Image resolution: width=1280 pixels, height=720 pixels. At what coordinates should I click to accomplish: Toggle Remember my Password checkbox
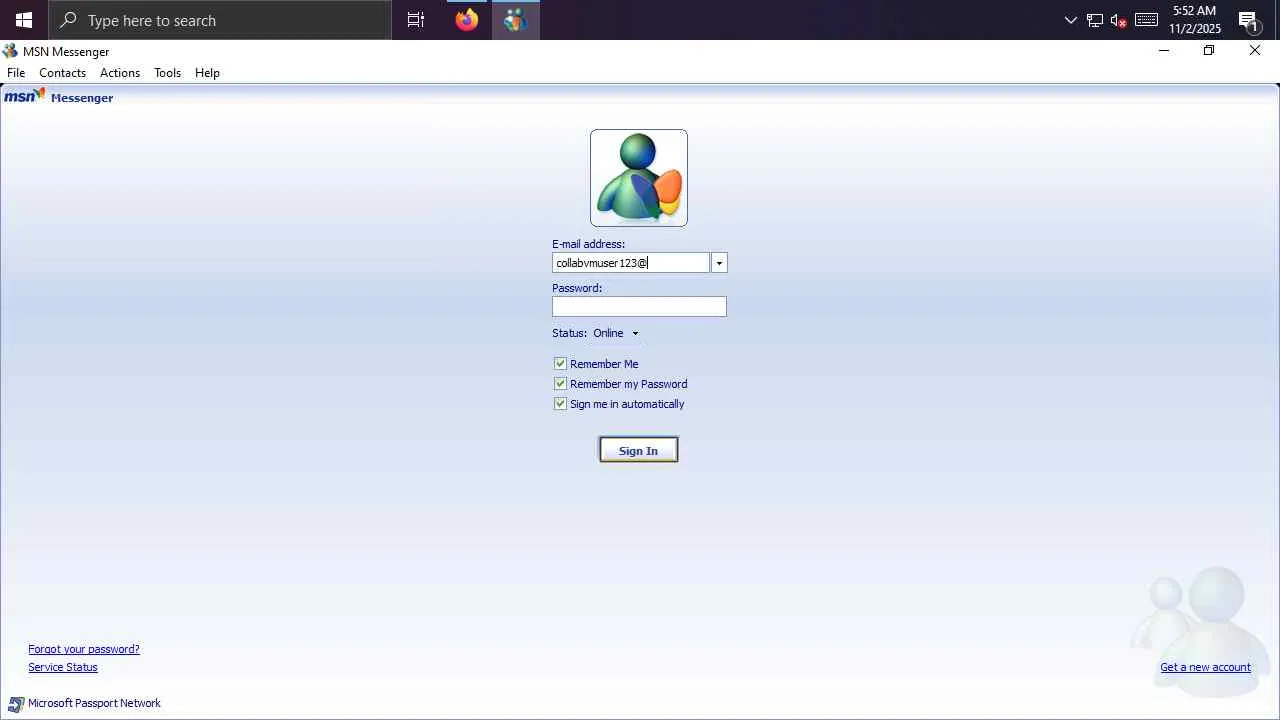(x=560, y=384)
